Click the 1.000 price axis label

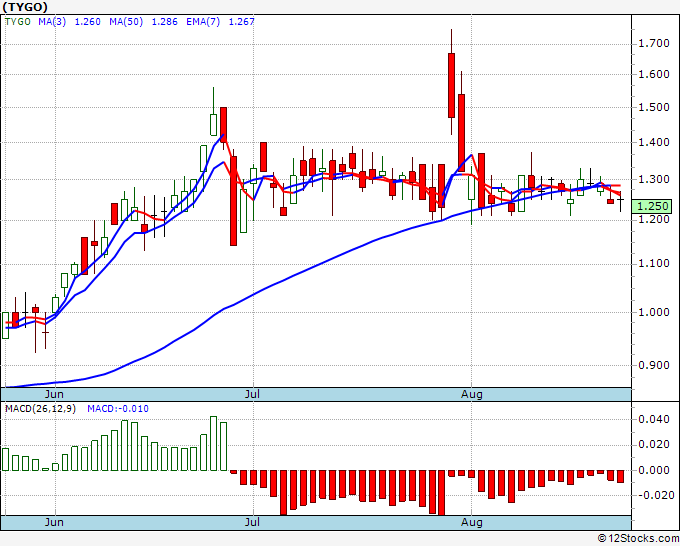click(654, 312)
